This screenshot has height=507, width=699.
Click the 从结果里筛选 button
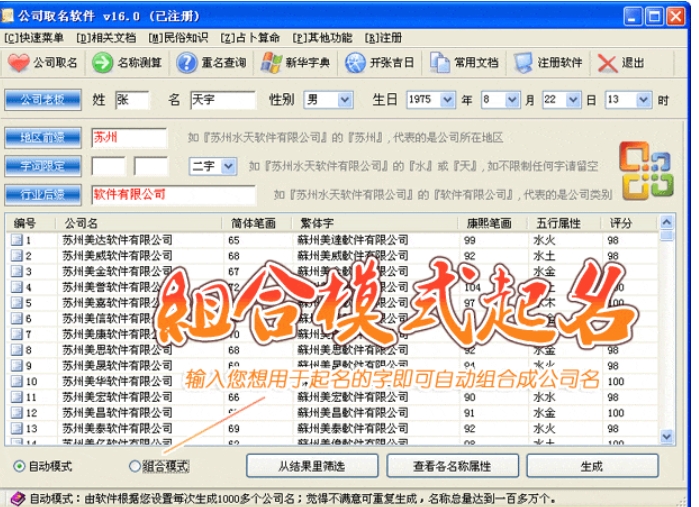[x=312, y=466]
